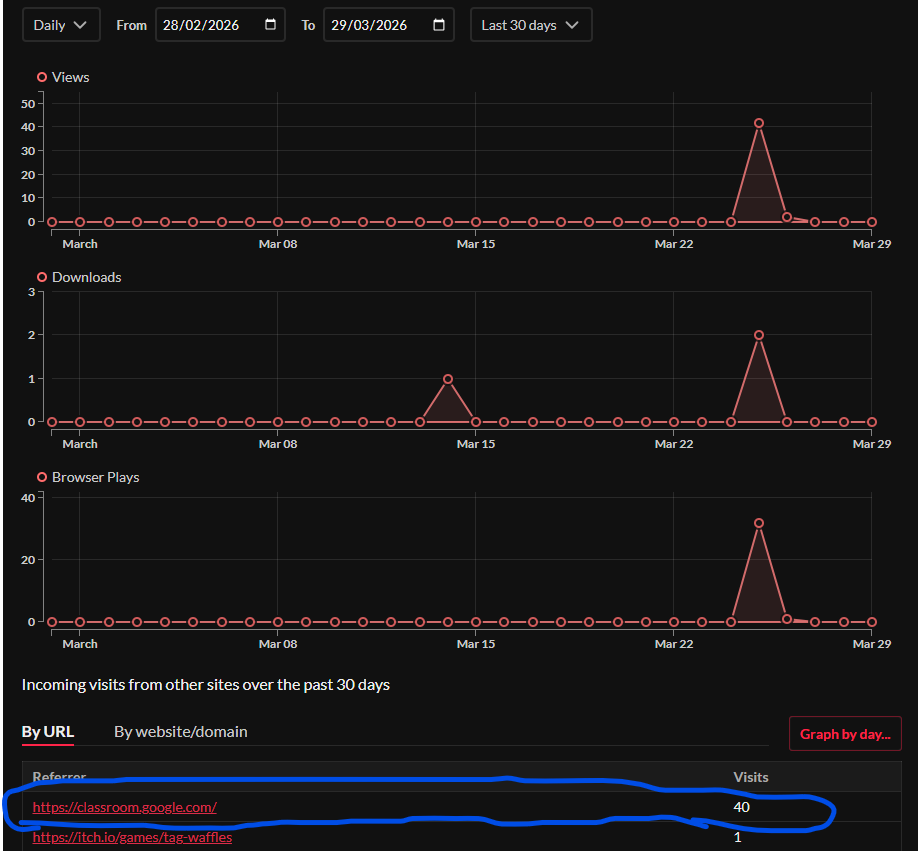Viewport: 918px width, 851px height.
Task: Open the Daily interval dropdown
Action: coord(61,25)
